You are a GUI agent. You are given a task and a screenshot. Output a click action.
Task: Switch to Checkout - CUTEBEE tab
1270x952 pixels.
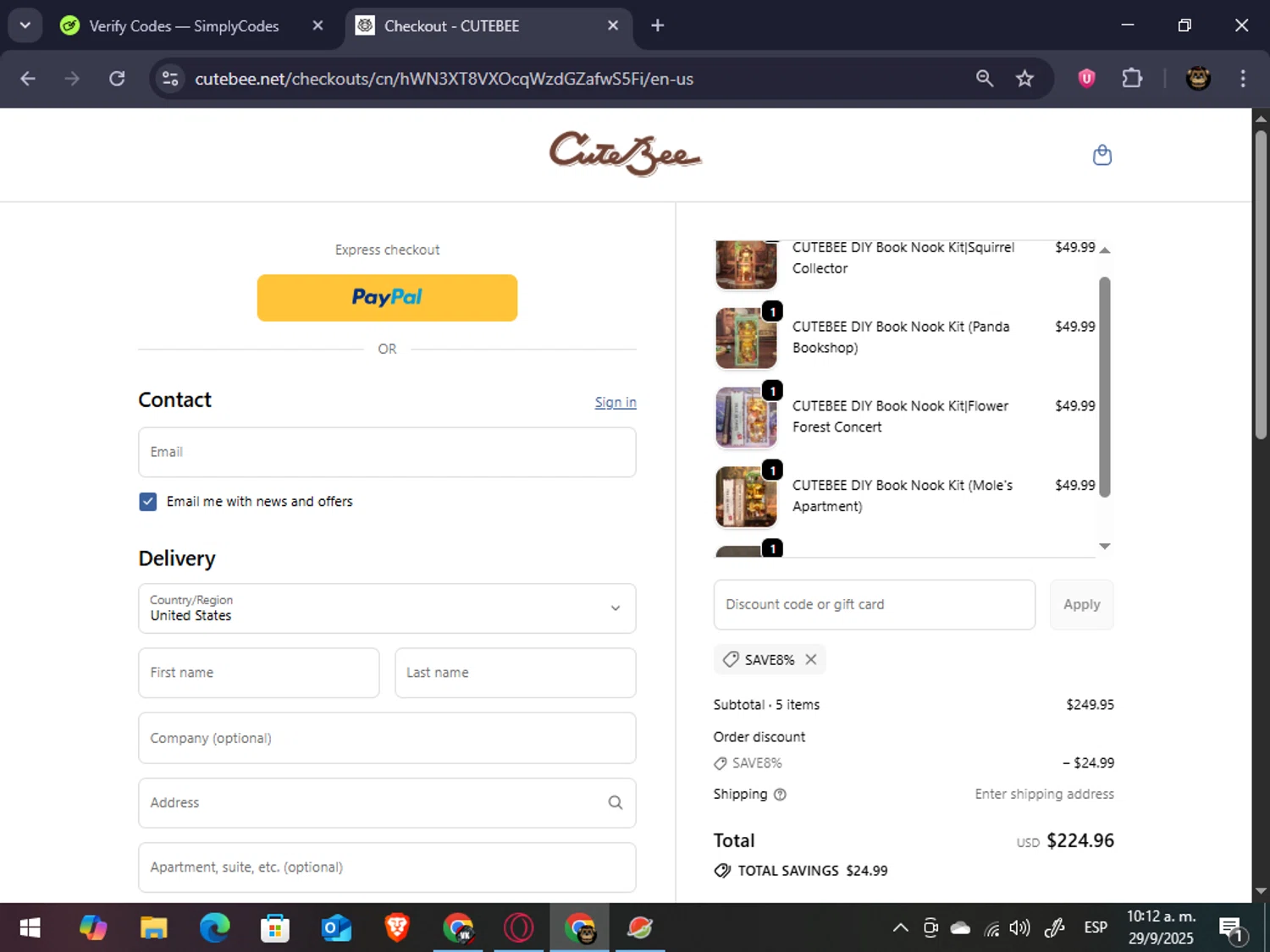[487, 25]
